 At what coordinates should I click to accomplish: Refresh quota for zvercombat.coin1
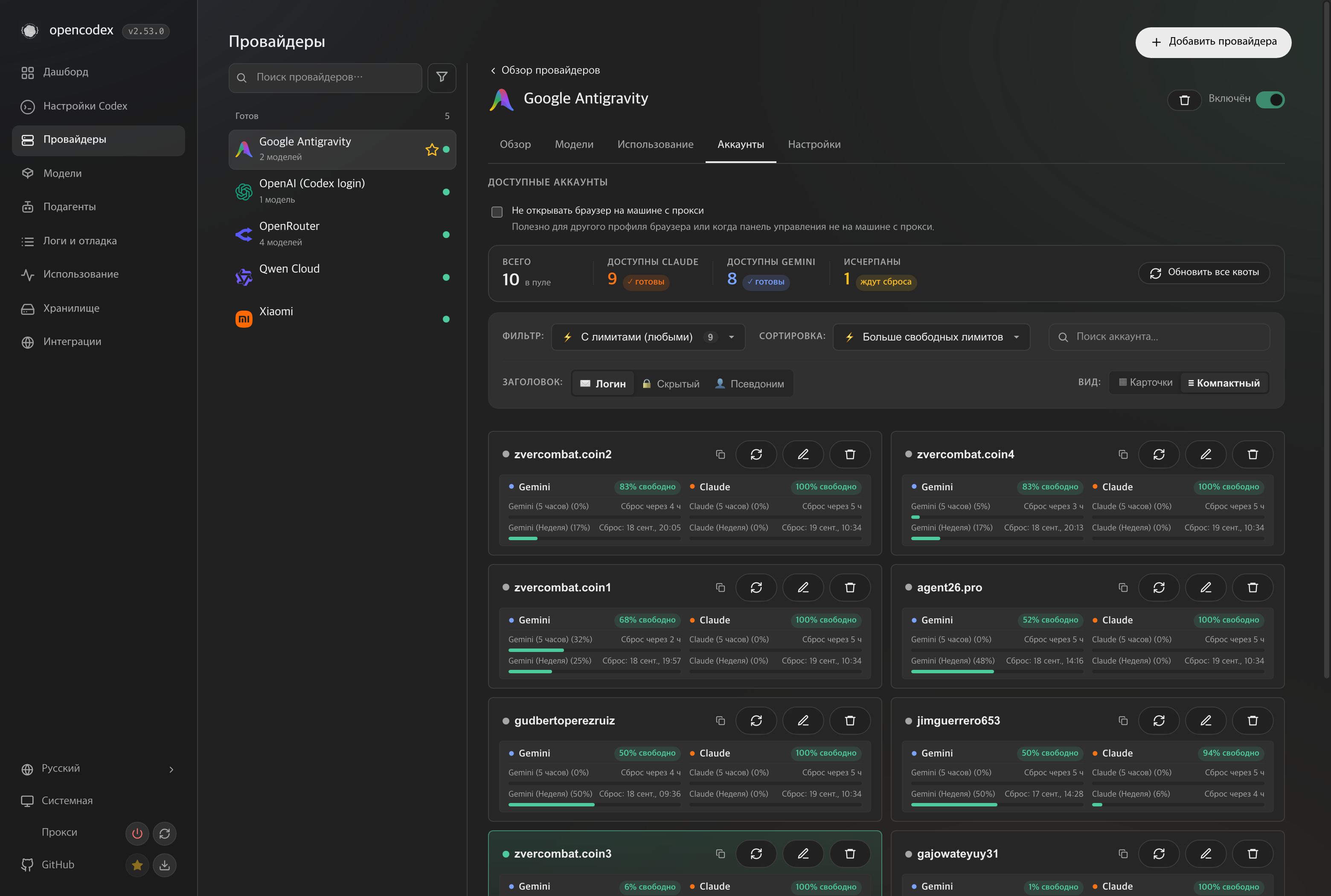click(756, 588)
